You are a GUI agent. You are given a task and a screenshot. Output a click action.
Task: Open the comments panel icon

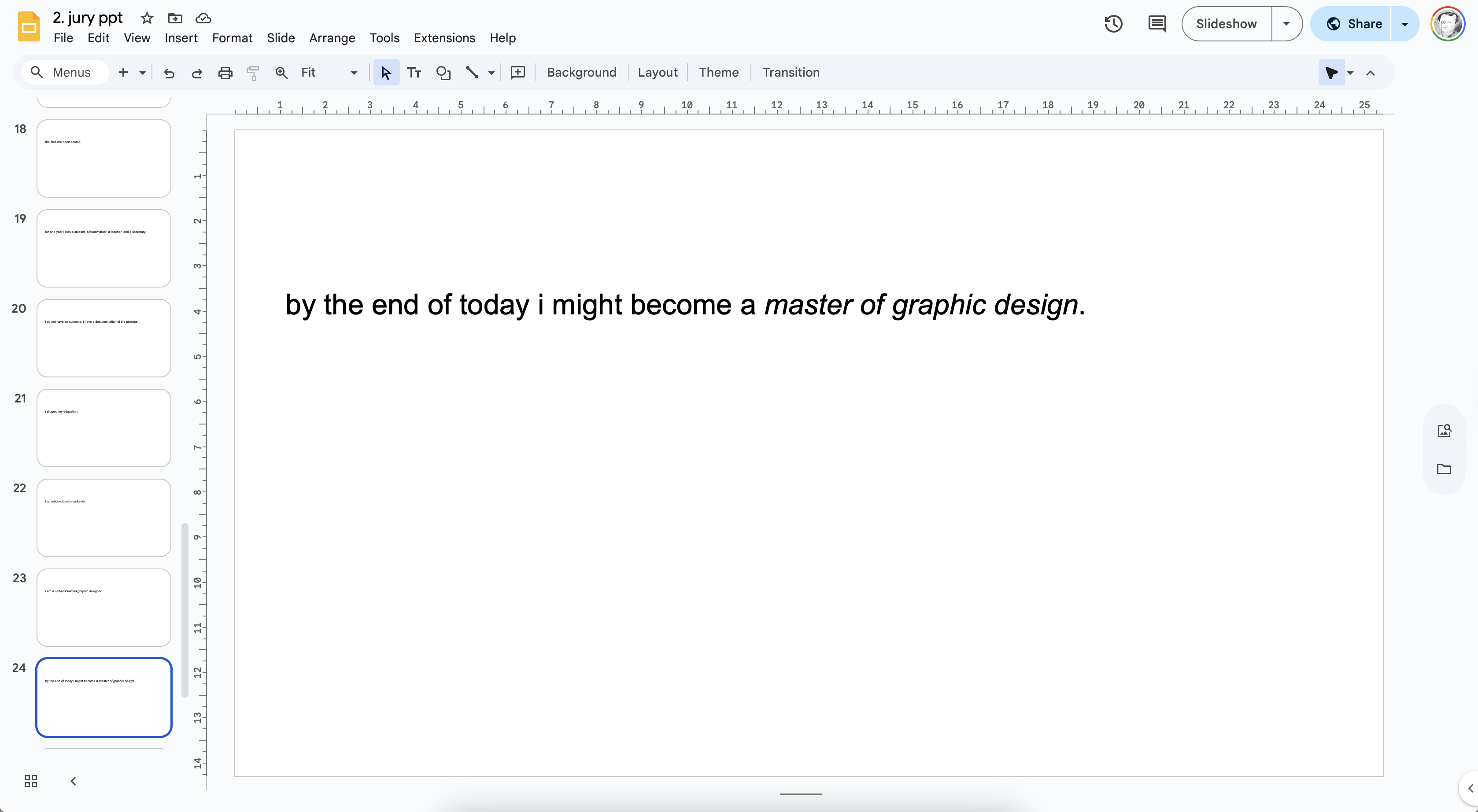1157,24
